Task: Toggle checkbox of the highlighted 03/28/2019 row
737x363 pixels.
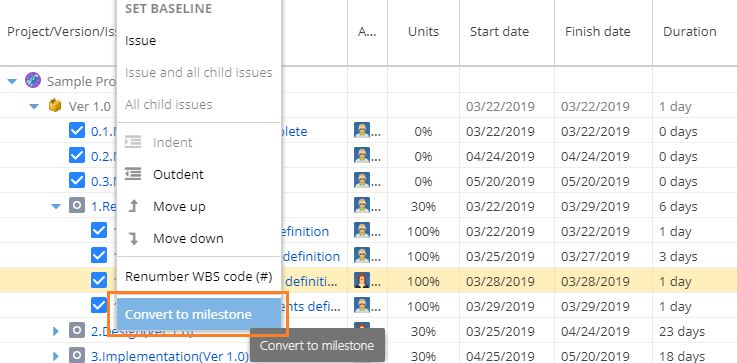Action: pos(99,281)
